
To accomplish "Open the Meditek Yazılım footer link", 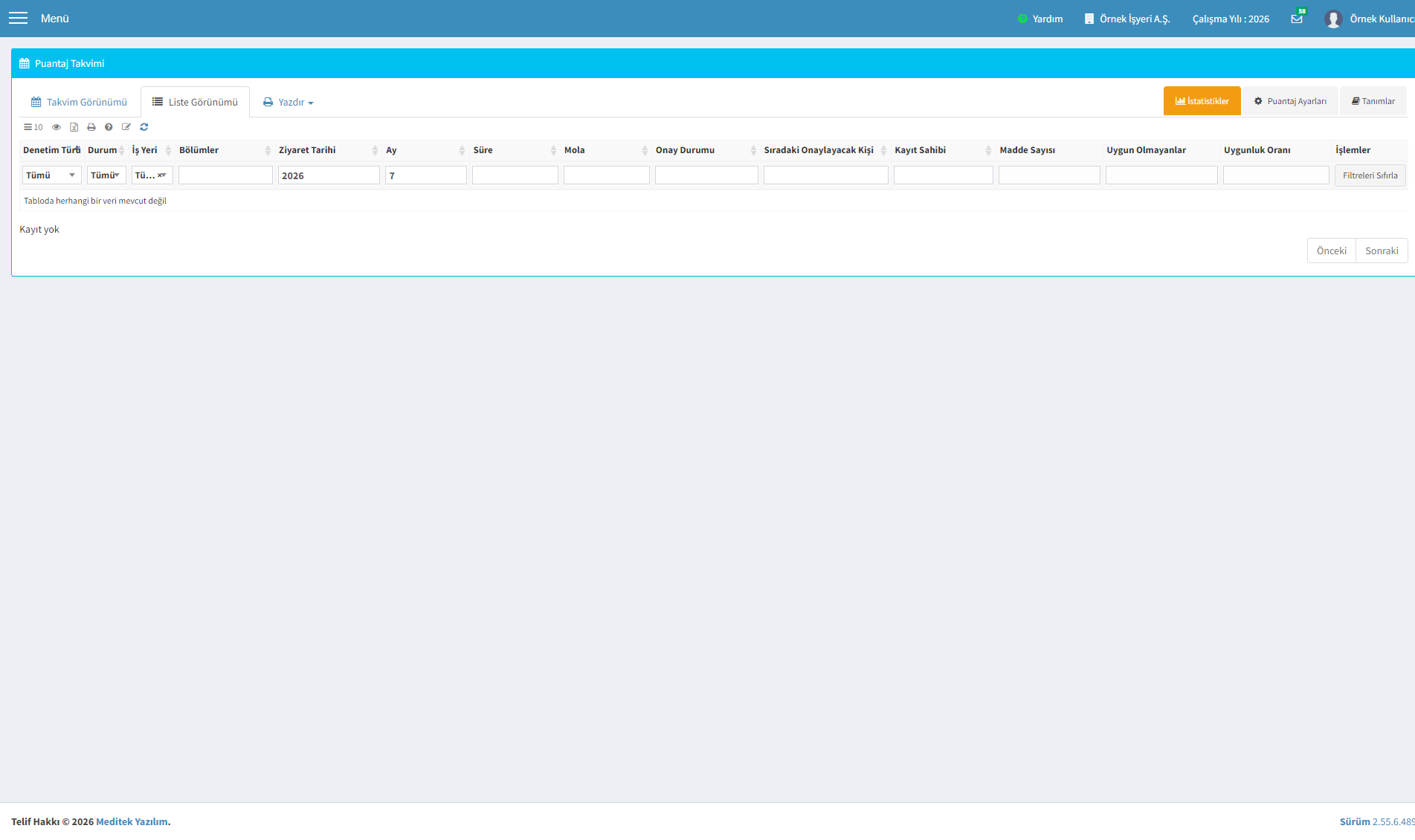I will pos(132,821).
